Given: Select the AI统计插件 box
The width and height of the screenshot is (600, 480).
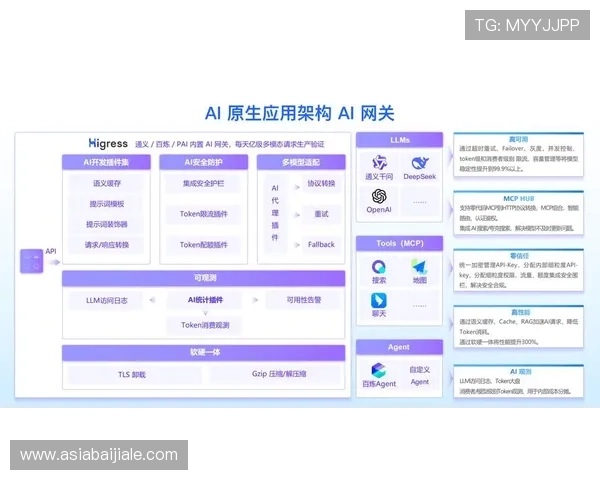Looking at the screenshot, I should pos(205,300).
